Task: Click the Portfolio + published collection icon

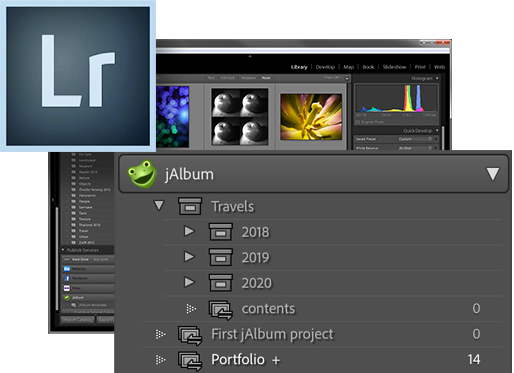Action: click(190, 361)
